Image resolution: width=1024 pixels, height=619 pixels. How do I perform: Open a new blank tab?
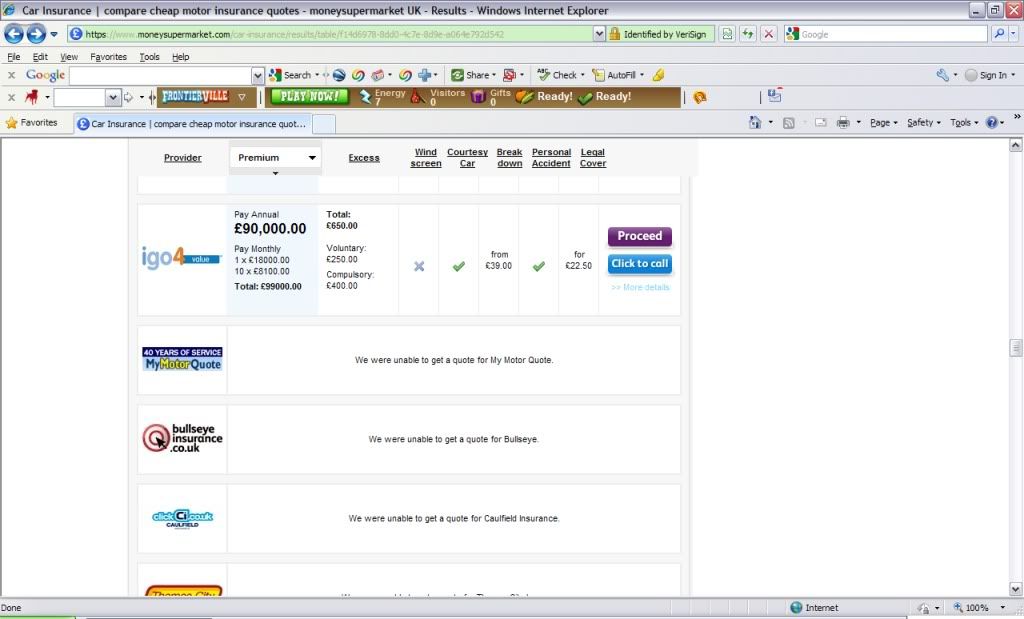tap(324, 123)
